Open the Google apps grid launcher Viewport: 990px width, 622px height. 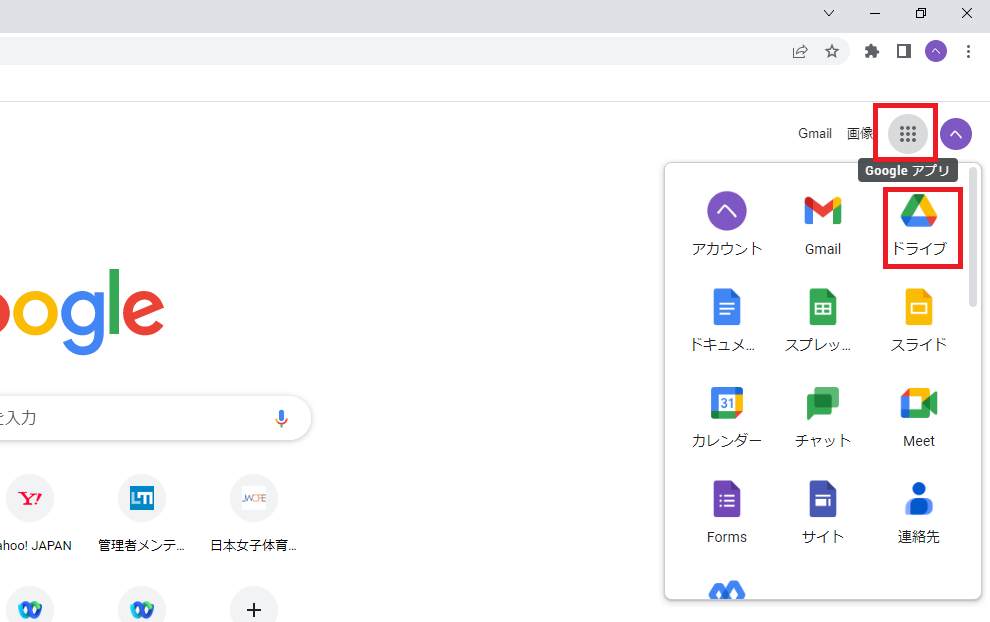coord(907,134)
